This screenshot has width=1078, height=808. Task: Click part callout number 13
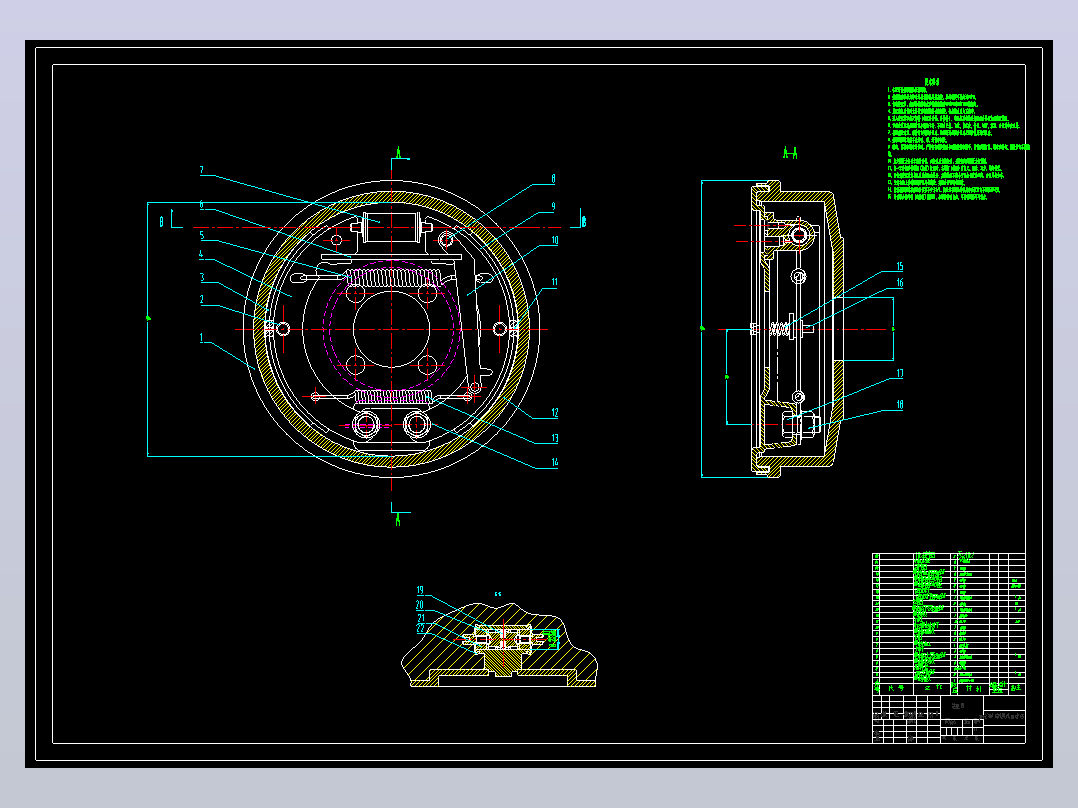(554, 438)
